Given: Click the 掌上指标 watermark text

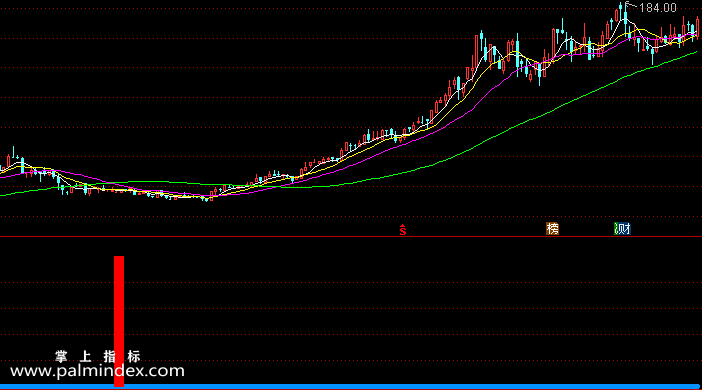Looking at the screenshot, I should click(98, 356).
